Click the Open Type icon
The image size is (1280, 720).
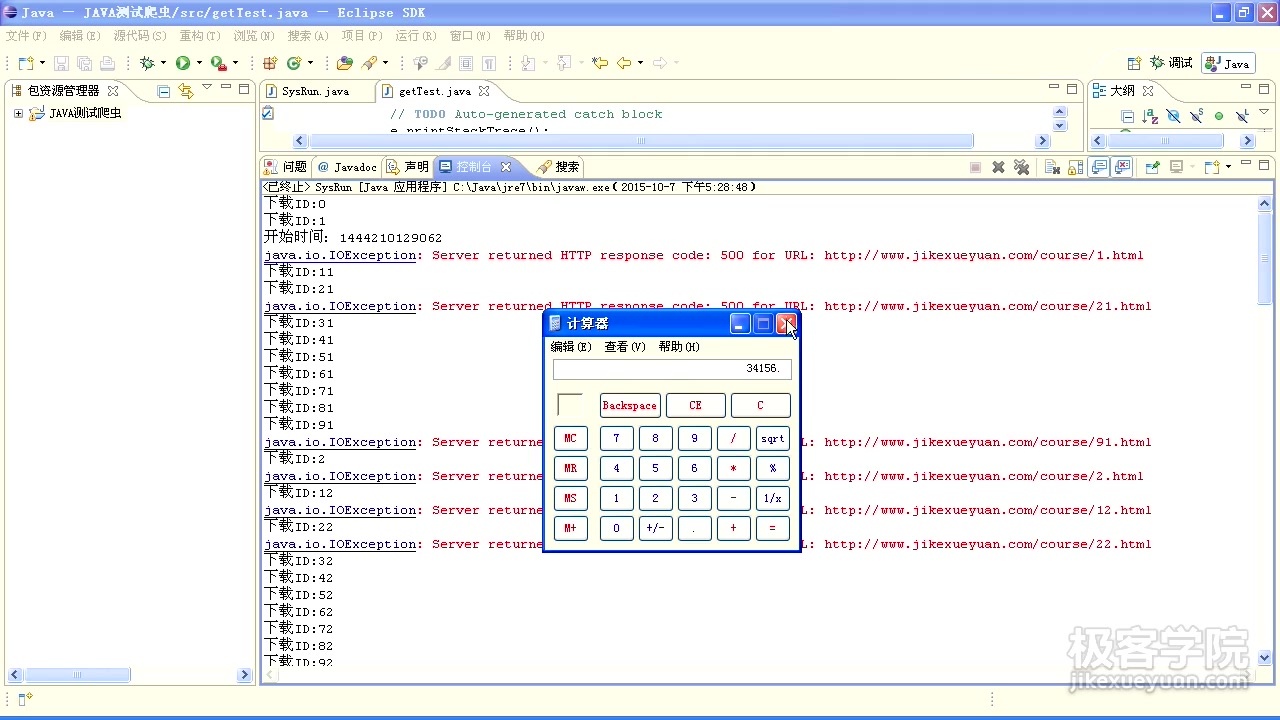(345, 63)
